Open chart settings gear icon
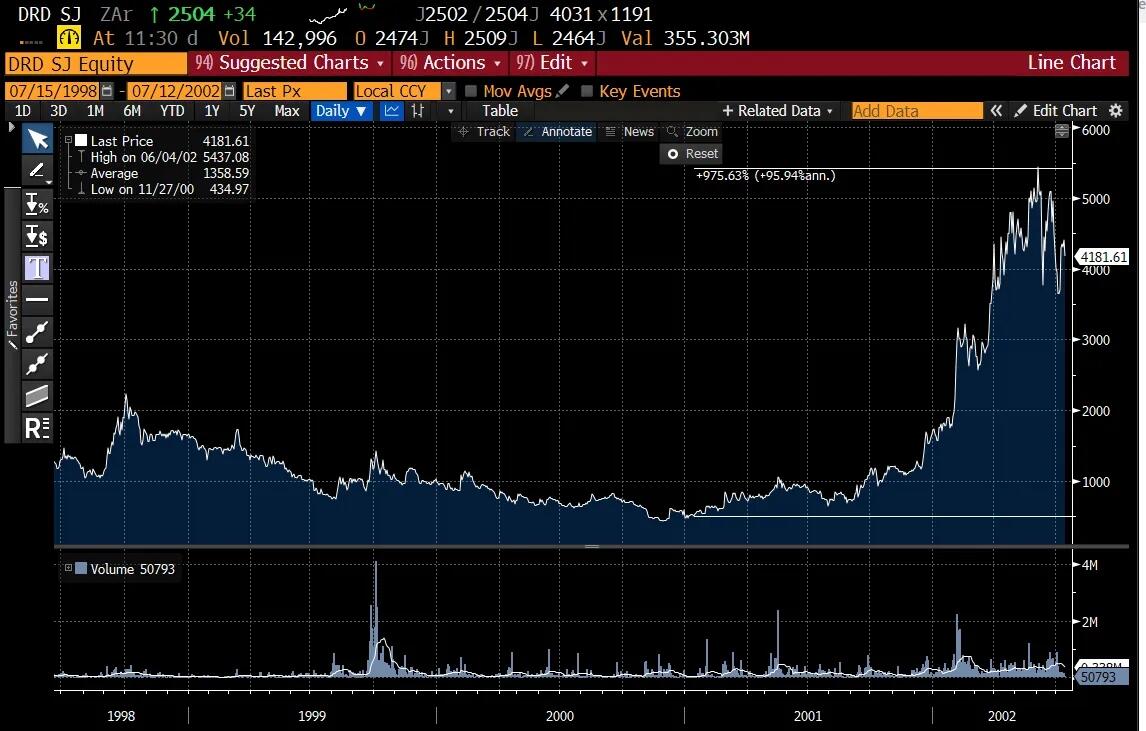1146x731 pixels. (x=1116, y=111)
